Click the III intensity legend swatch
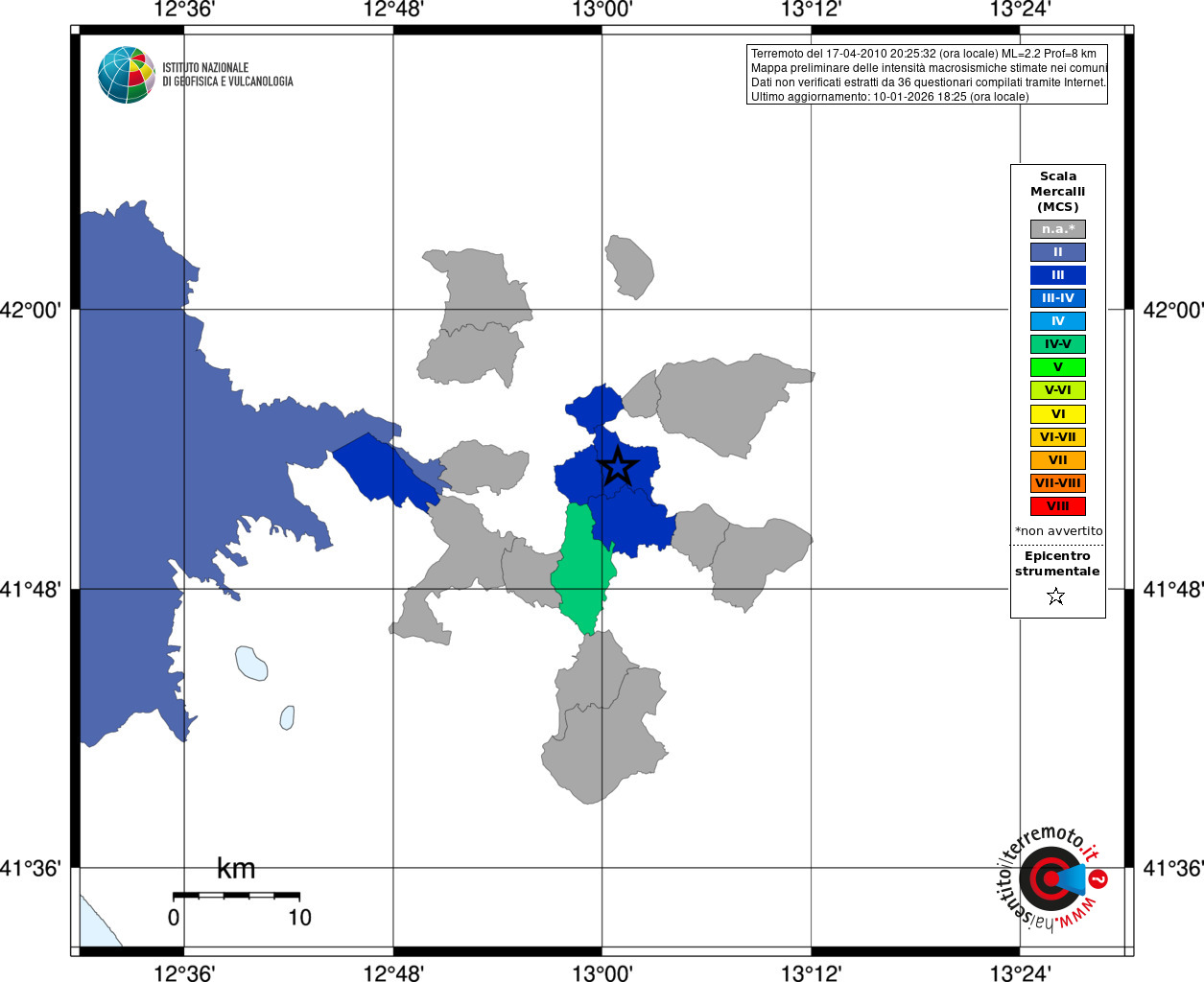This screenshot has height=982, width=1204. [x=1058, y=275]
